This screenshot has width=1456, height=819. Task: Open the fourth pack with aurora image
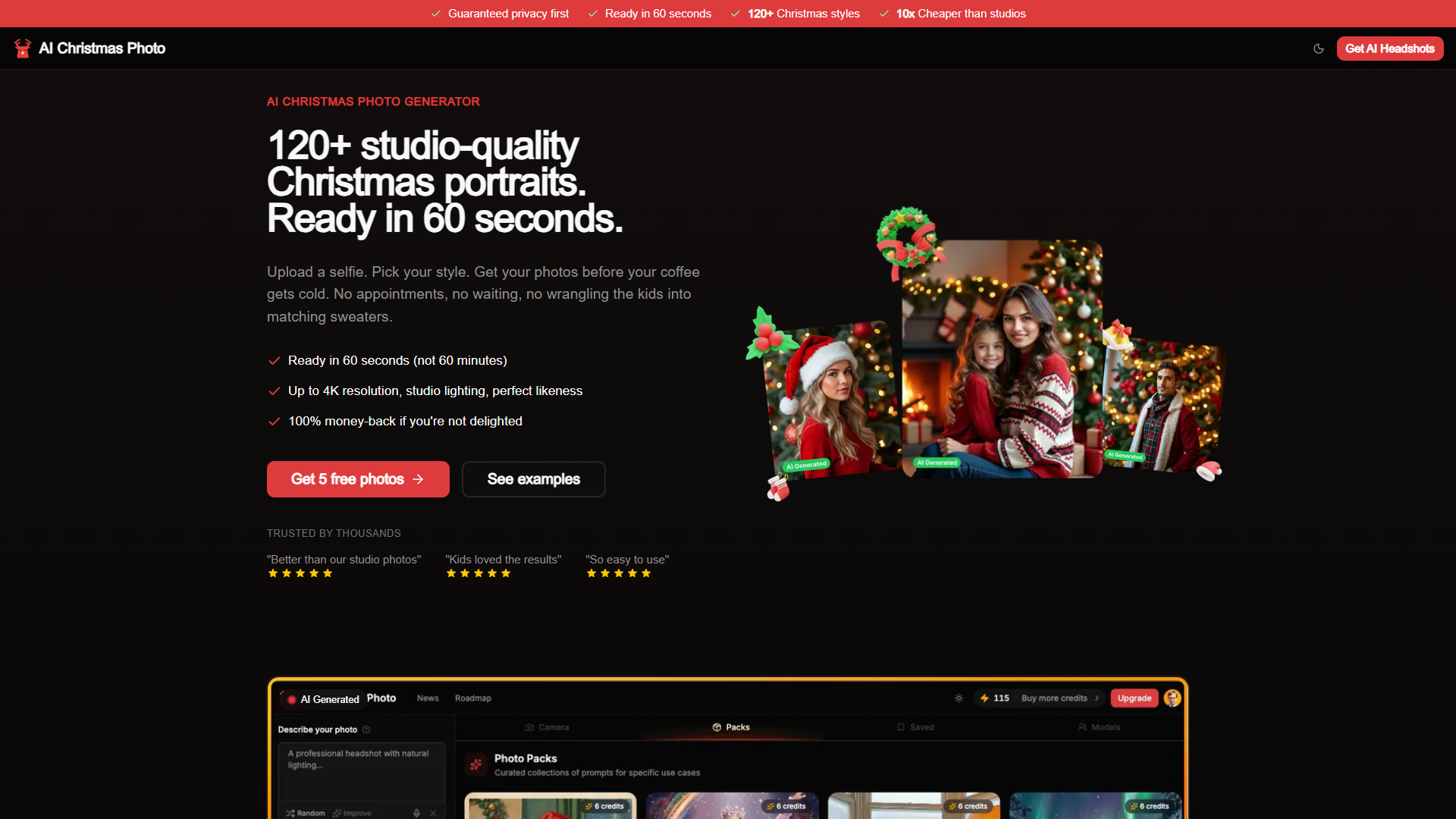coord(1095,805)
